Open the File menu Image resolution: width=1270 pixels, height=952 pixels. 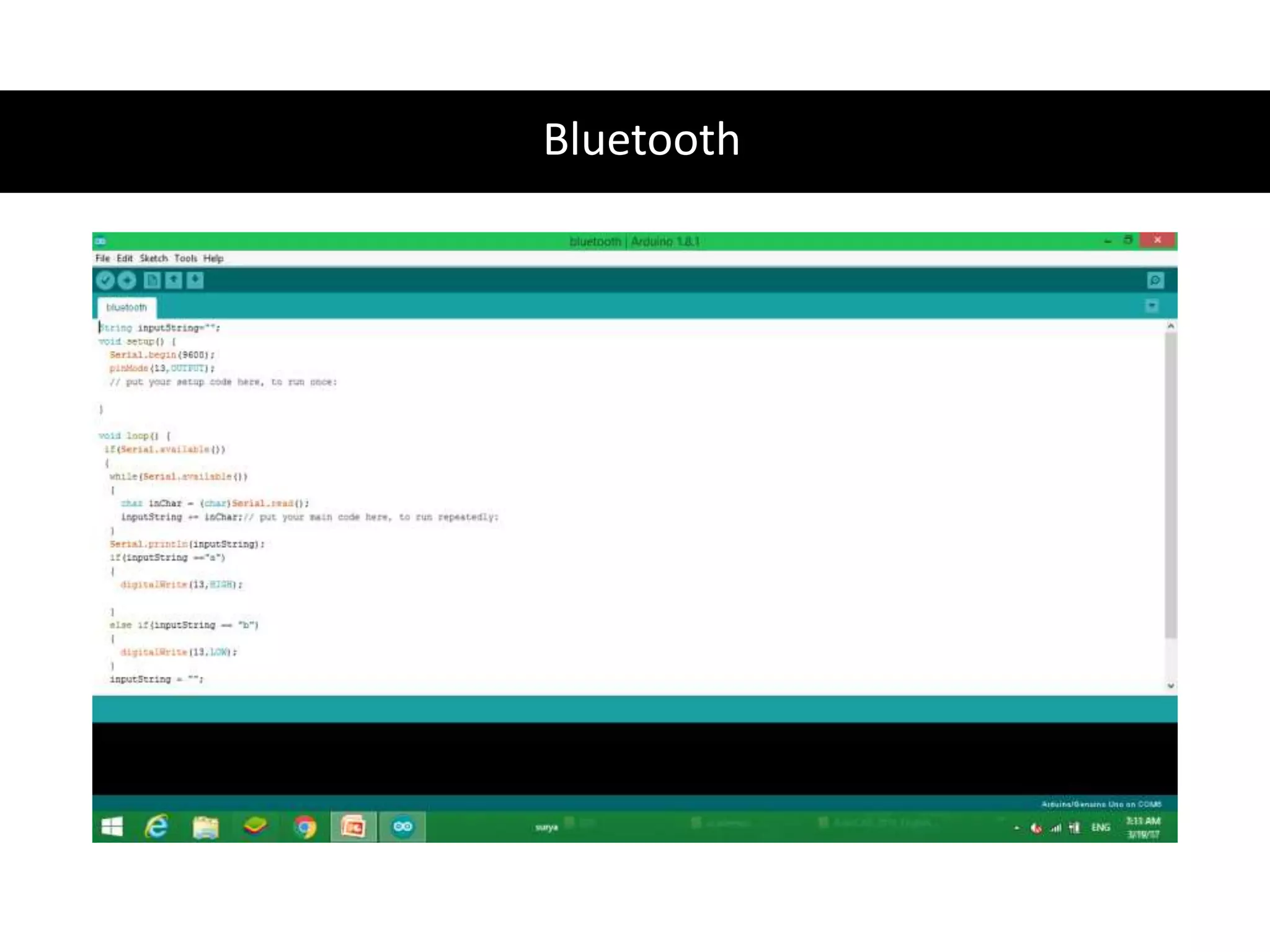102,258
